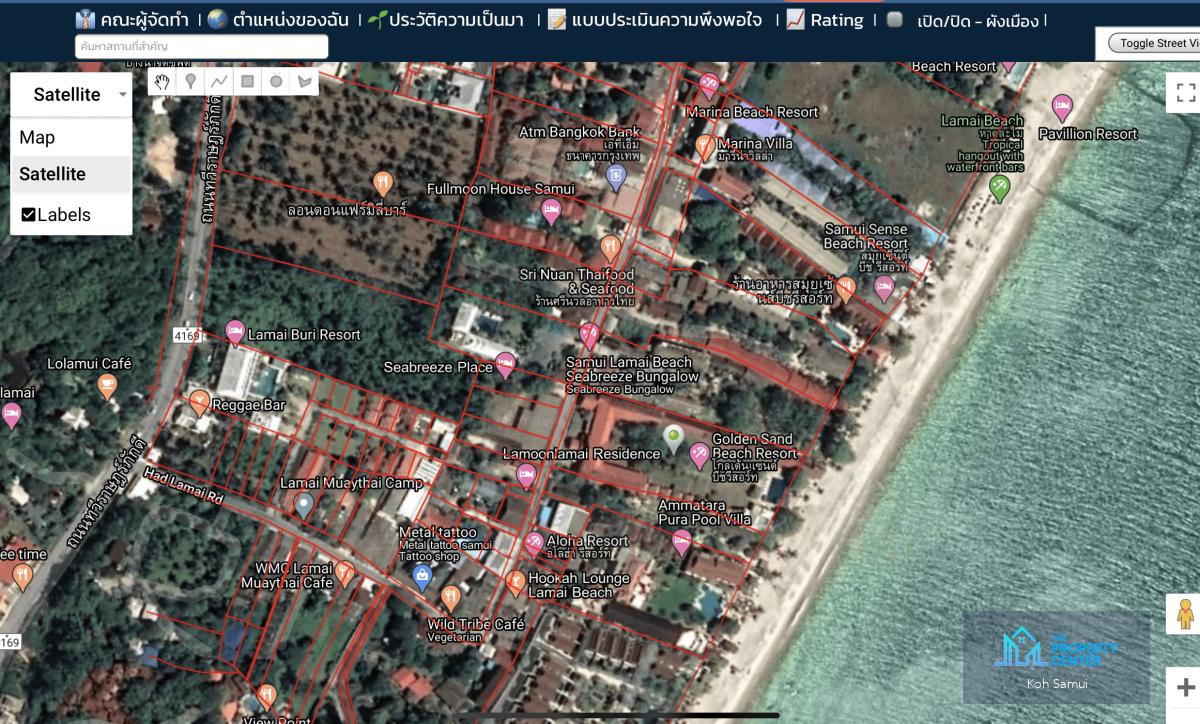Select the marker drawing tool

tap(190, 82)
